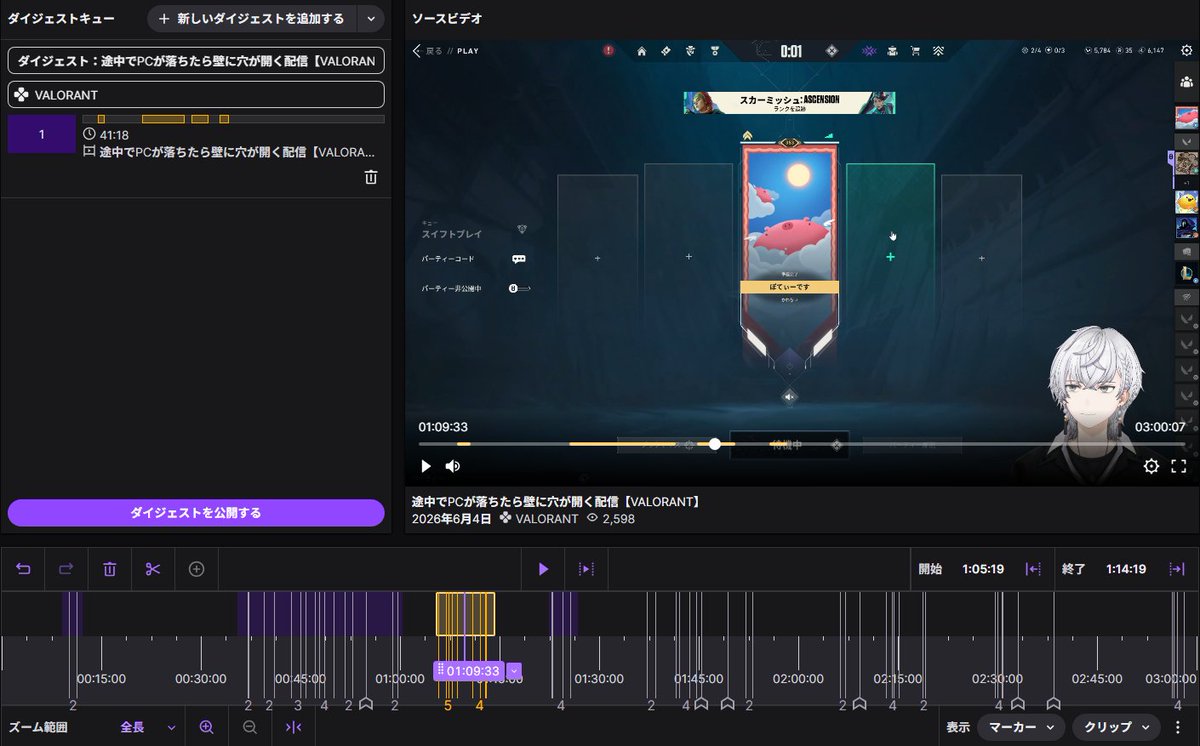
Task: Open the マーカー display dropdown
Action: coord(1020,727)
